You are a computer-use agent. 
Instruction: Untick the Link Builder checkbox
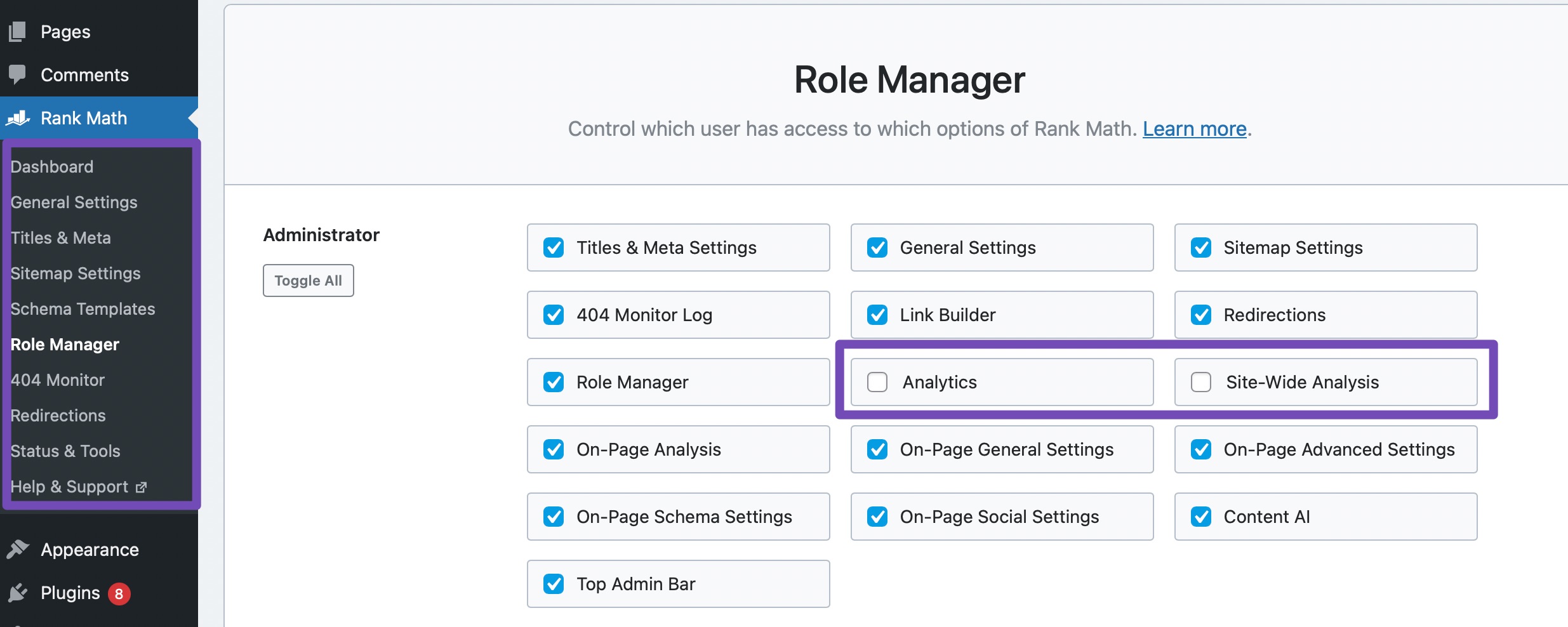tap(877, 315)
